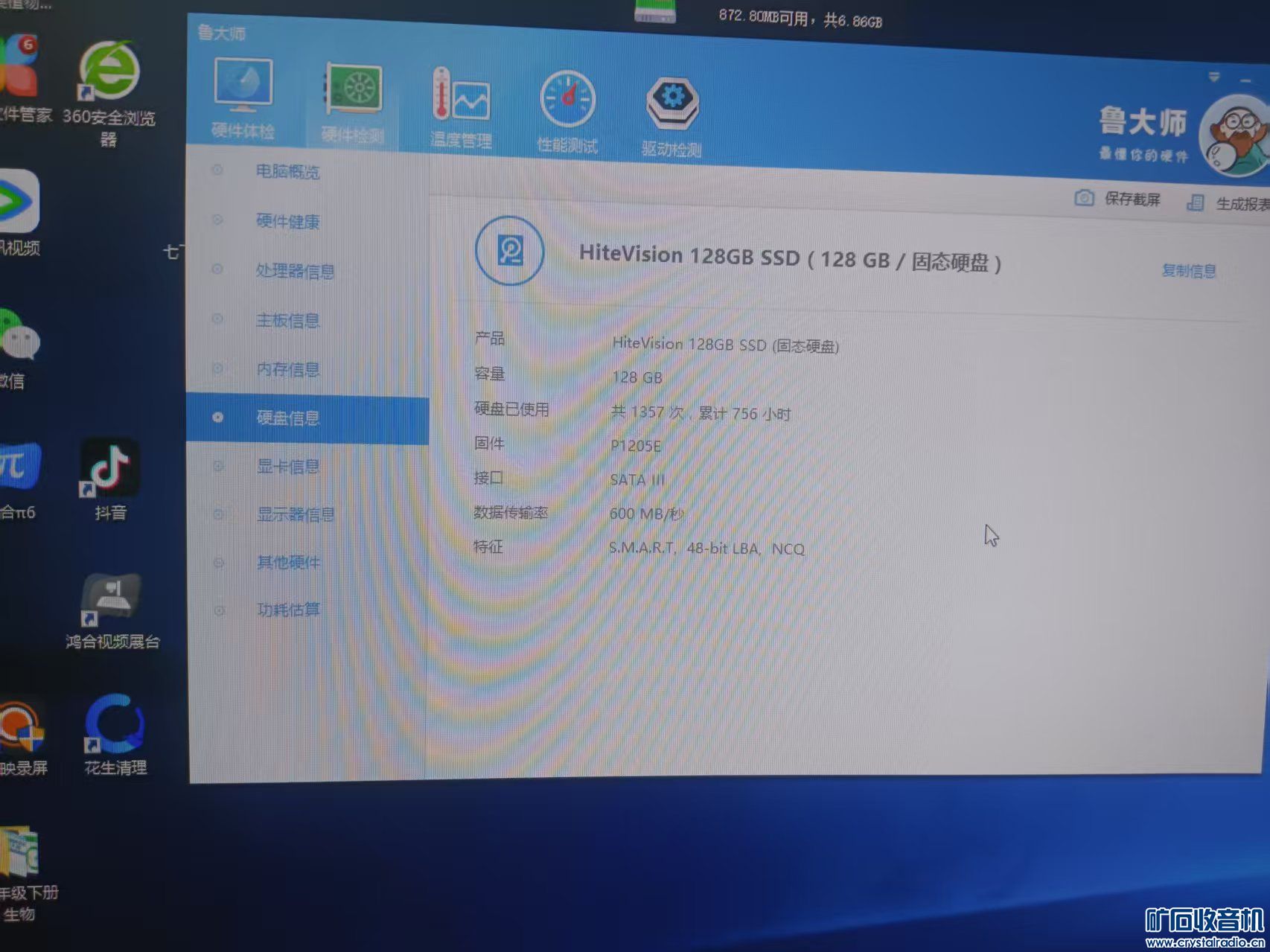Open the dropdown menu arrow in title bar
Screen dimensions: 1270x952
click(x=1214, y=77)
